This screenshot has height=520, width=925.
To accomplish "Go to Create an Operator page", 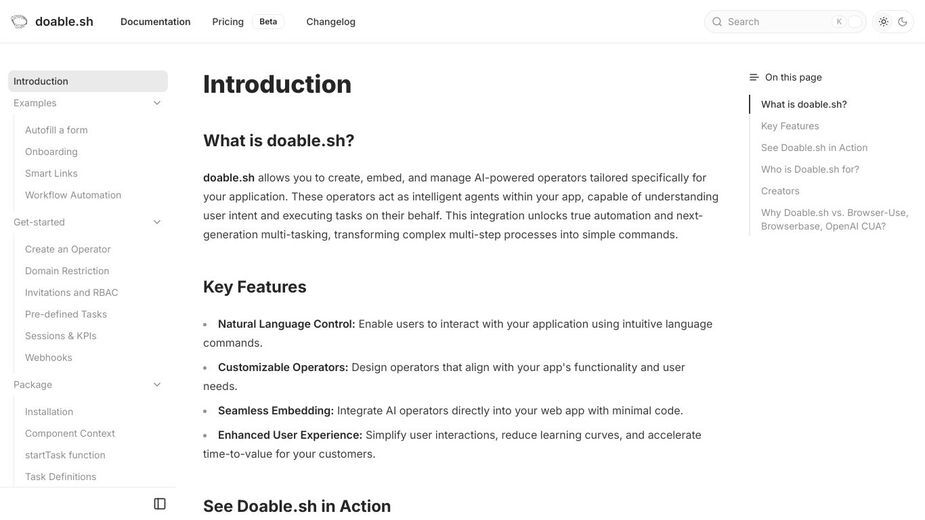I will tap(68, 249).
